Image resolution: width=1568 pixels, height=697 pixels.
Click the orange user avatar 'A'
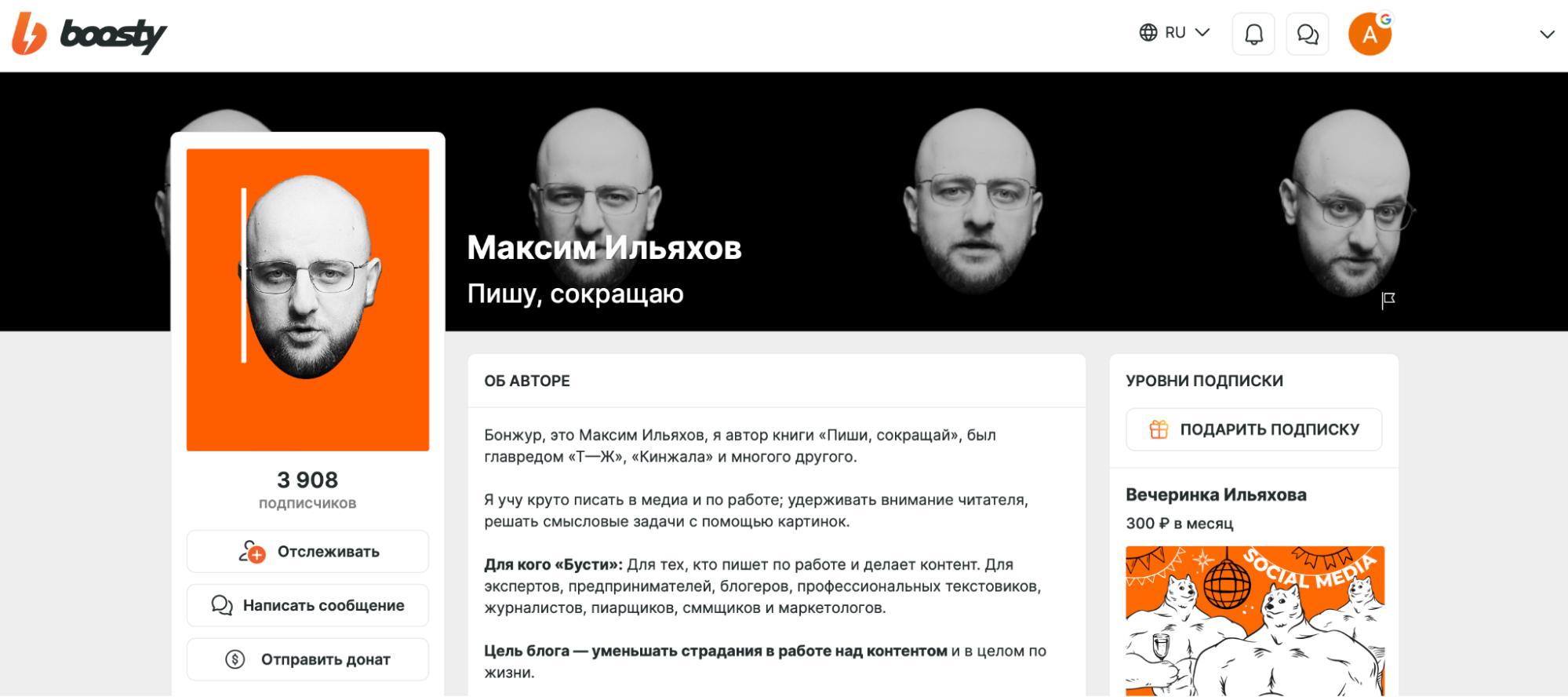point(1370,35)
